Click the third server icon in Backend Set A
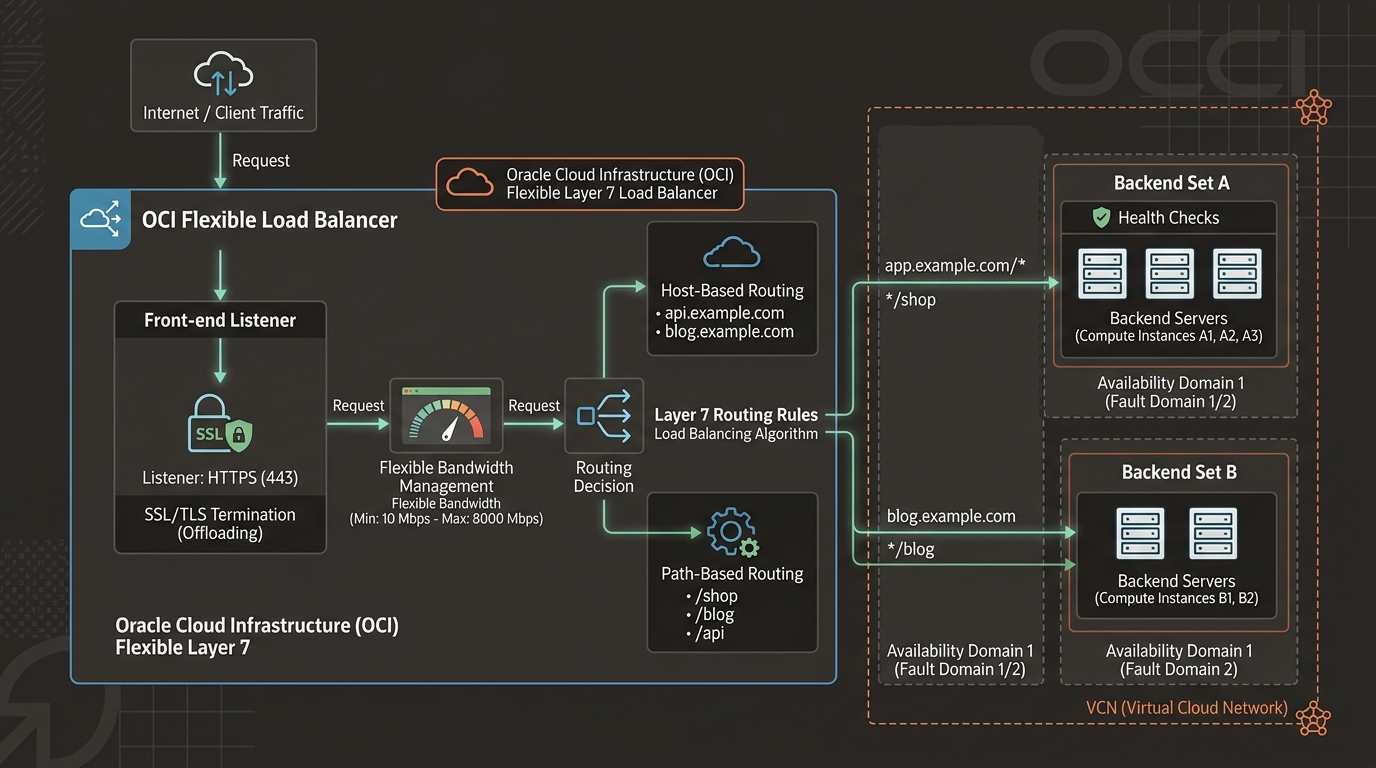The height and width of the screenshot is (768, 1376). 1237,273
